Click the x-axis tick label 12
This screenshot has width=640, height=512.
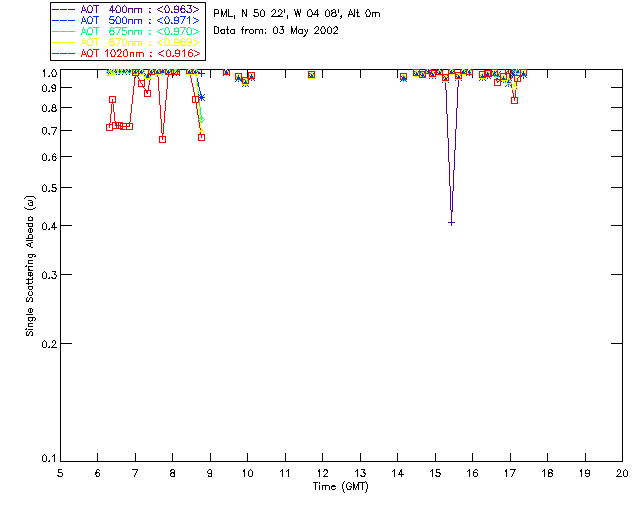(x=322, y=473)
